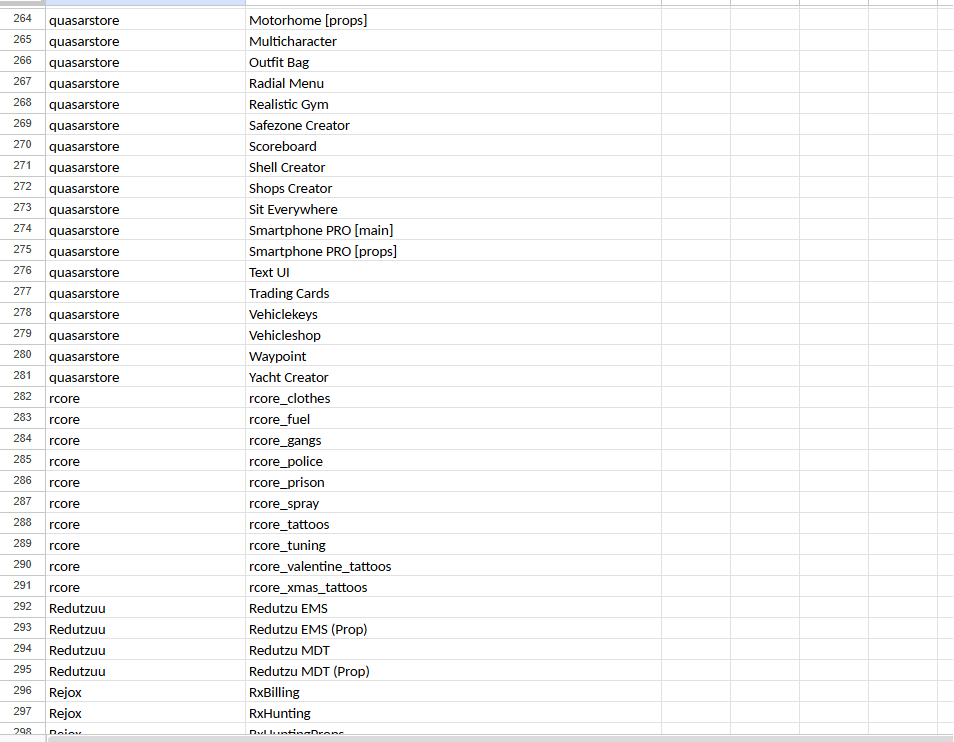Select the 'Yacht Creator' cell
The height and width of the screenshot is (742, 954).
coord(453,377)
